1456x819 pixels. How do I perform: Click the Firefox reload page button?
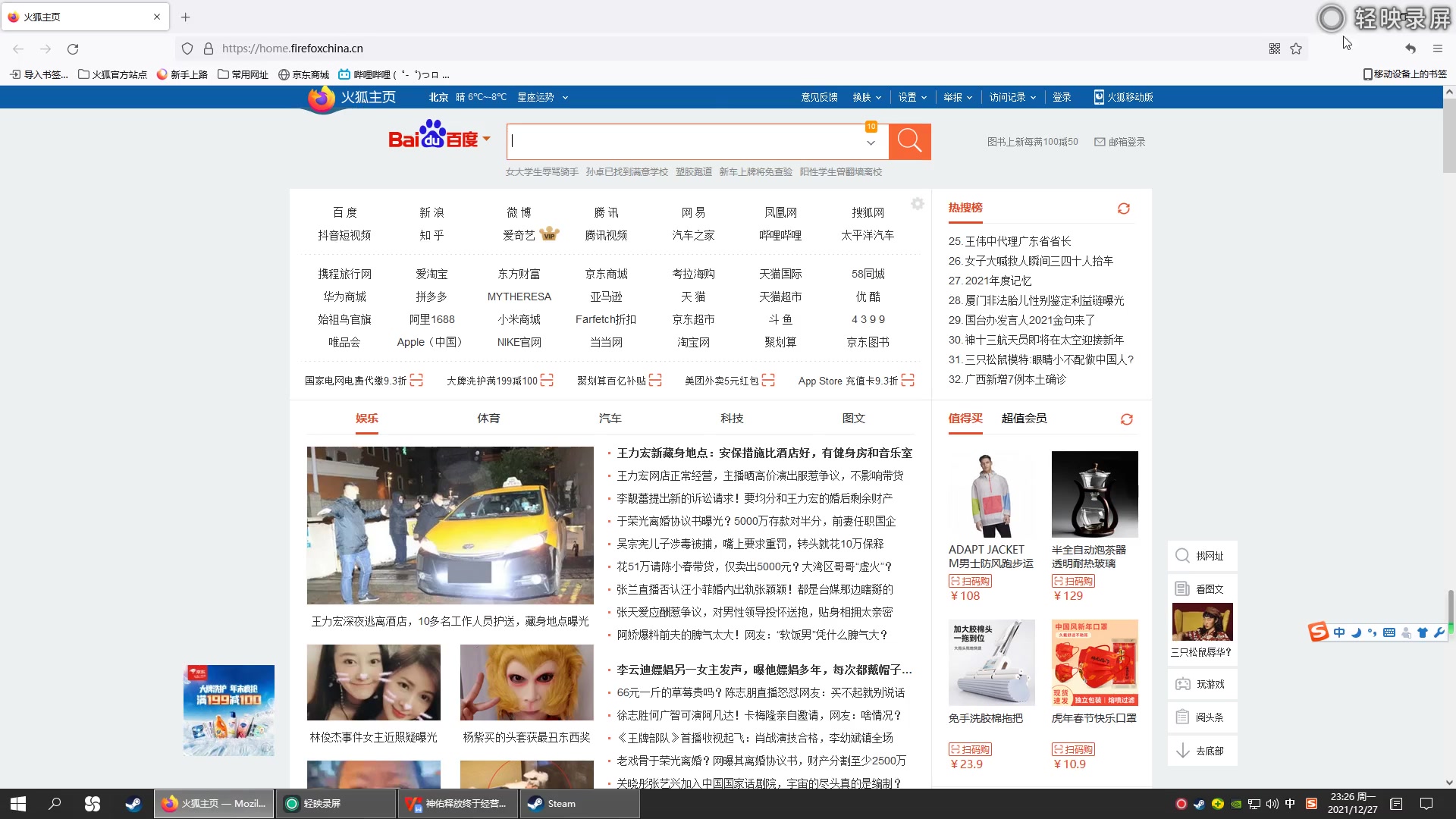point(73,49)
